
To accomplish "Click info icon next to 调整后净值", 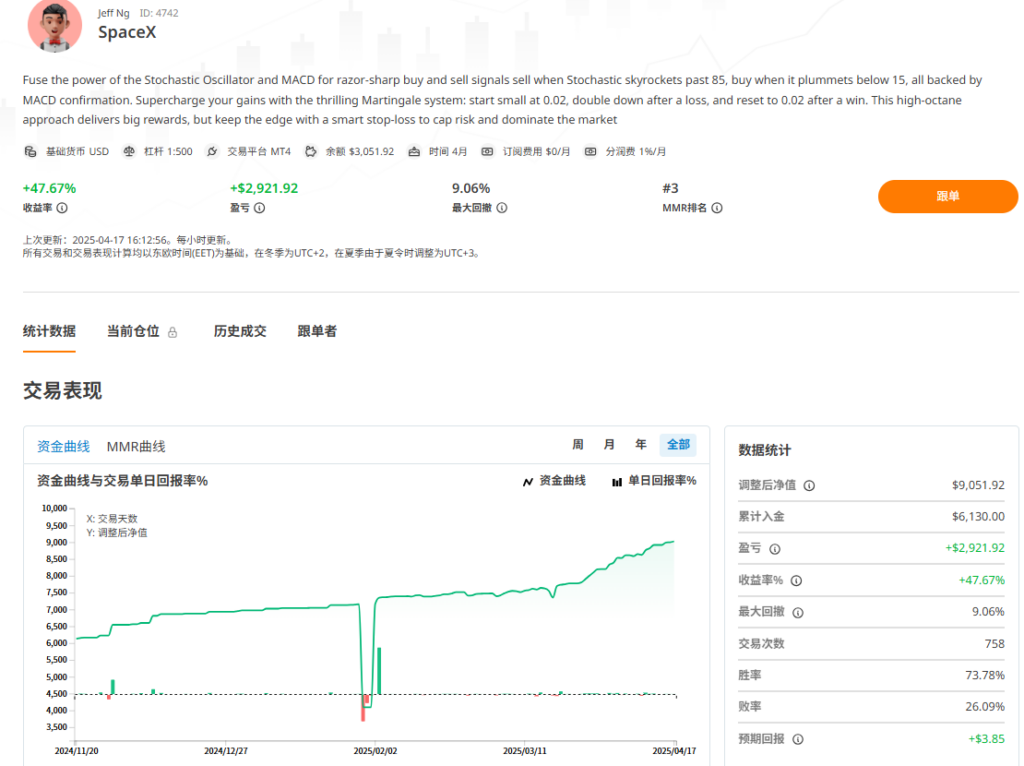I will [809, 485].
